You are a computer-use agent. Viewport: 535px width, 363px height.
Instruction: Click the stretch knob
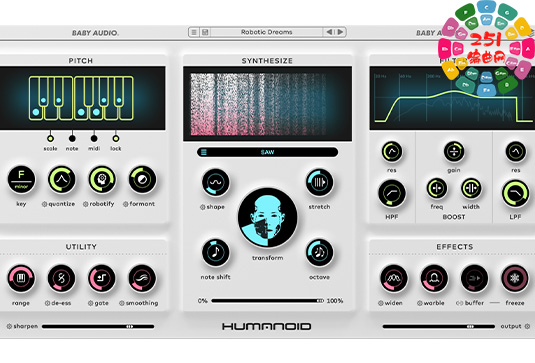[319, 183]
